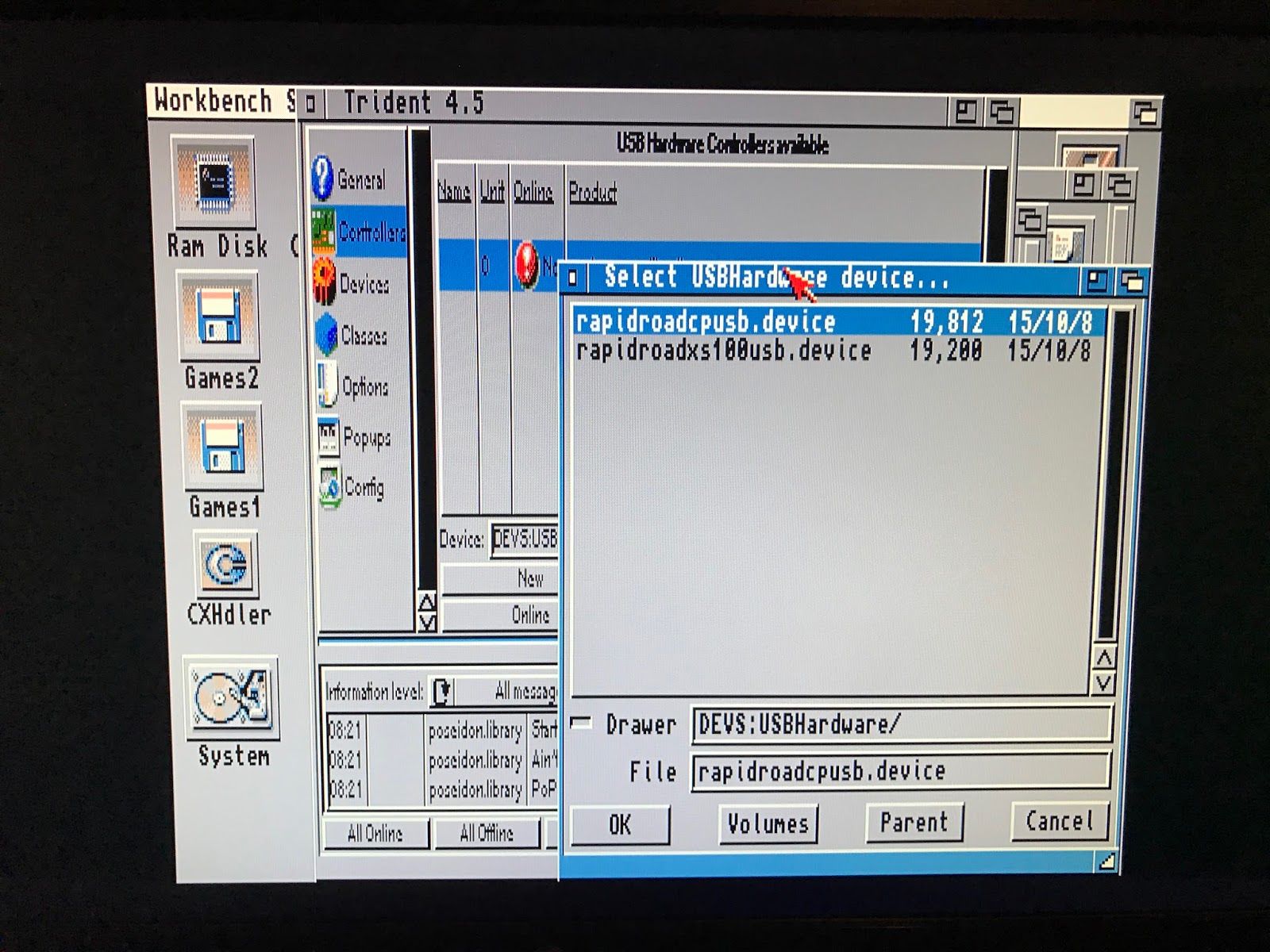Click the Device input field in Trident
1270x952 pixels.
pos(524,541)
